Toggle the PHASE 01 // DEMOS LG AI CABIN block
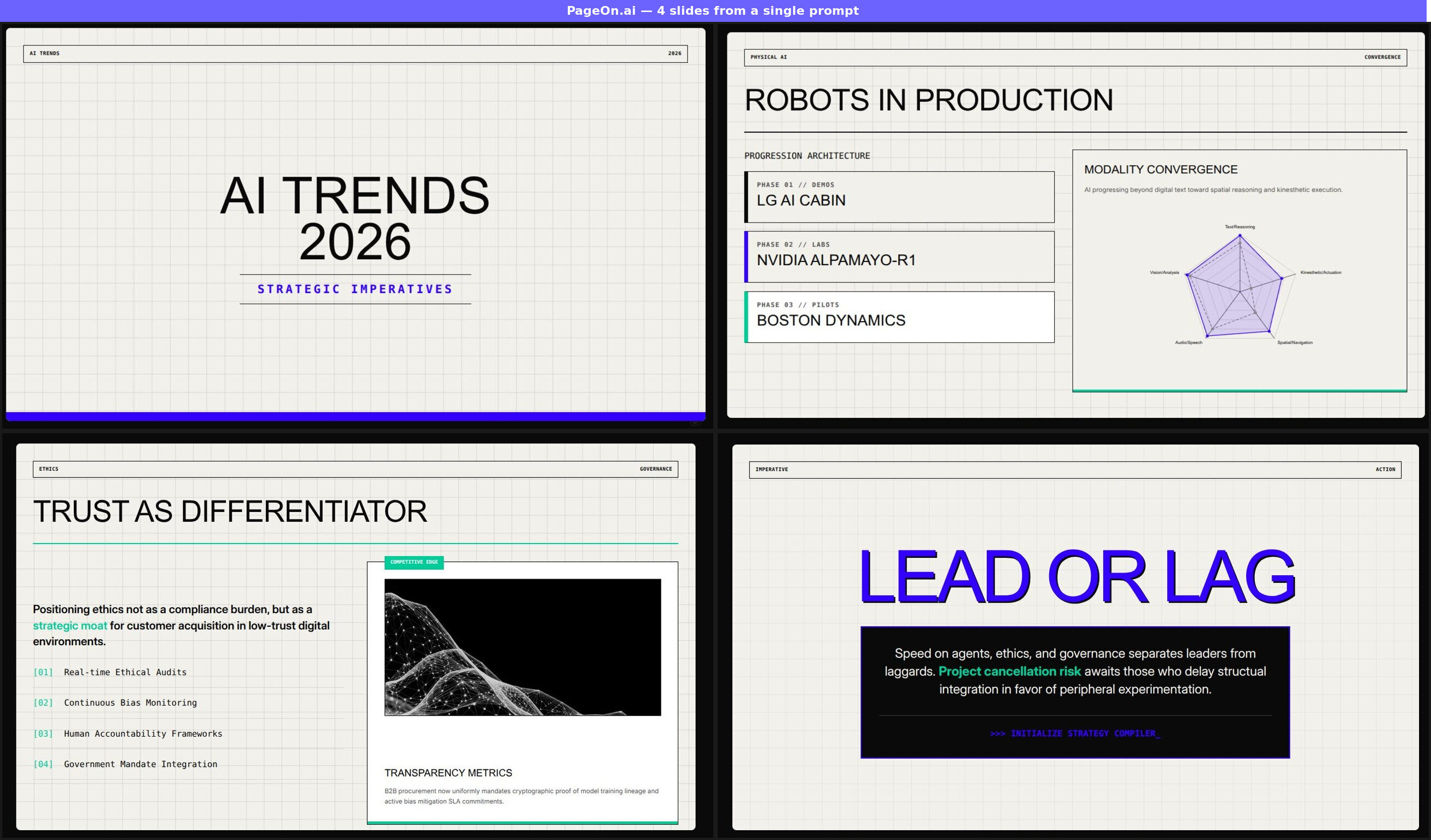Viewport: 1431px width, 840px height. pyautogui.click(x=899, y=196)
